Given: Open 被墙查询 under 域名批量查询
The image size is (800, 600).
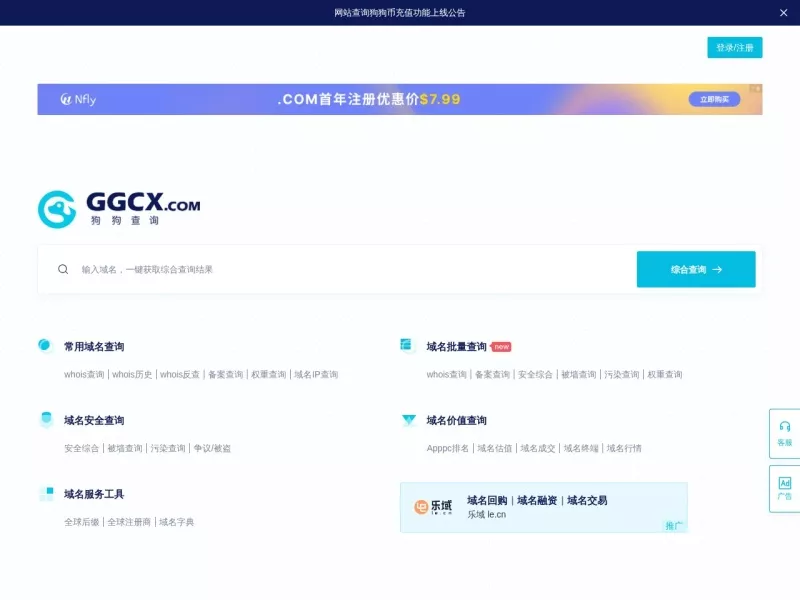Looking at the screenshot, I should [x=579, y=374].
